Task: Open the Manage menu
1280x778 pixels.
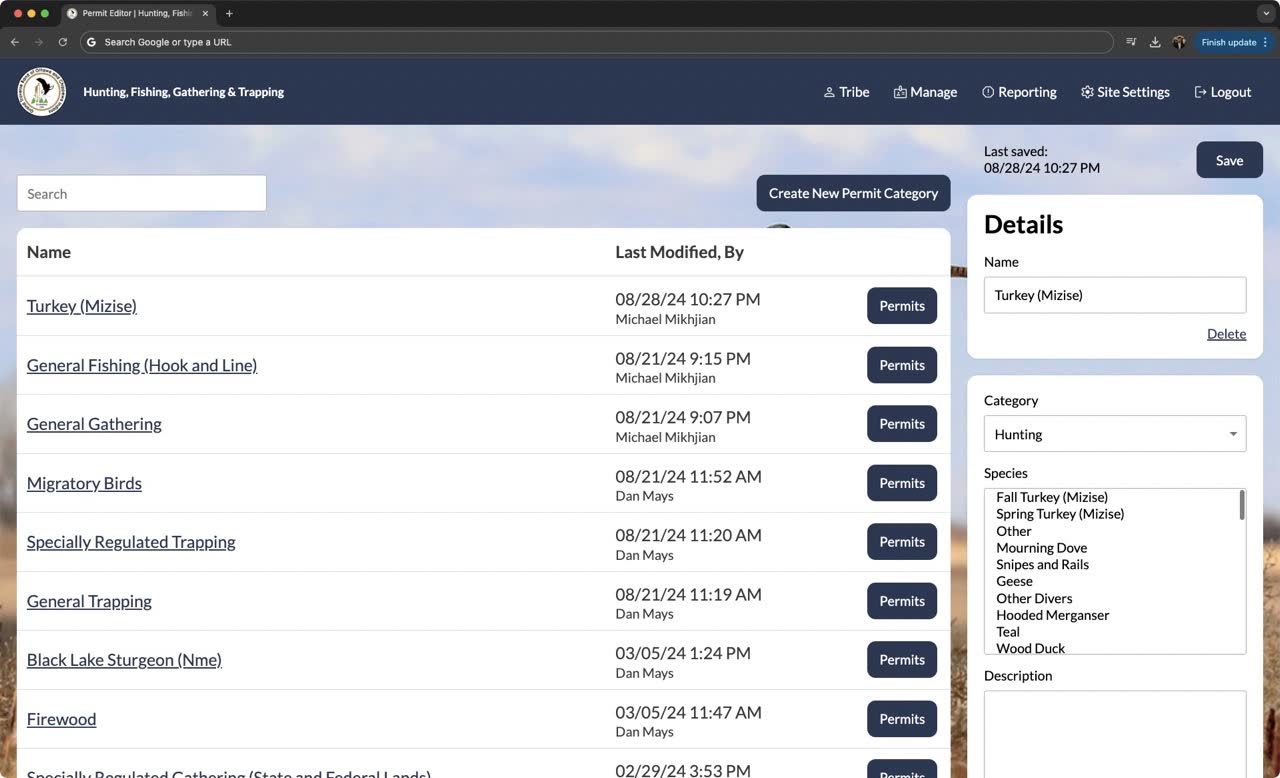Action: (x=925, y=92)
